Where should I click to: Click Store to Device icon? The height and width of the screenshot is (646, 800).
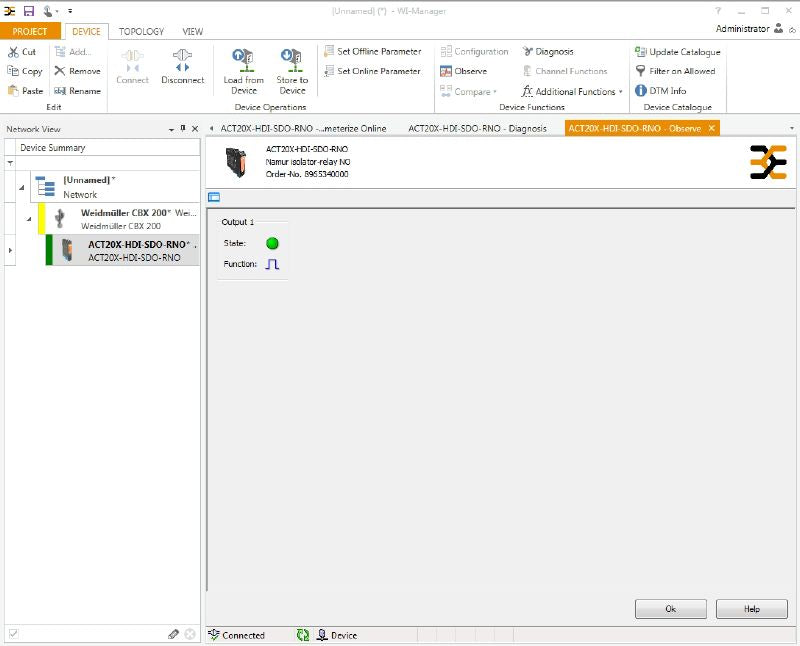[x=292, y=59]
